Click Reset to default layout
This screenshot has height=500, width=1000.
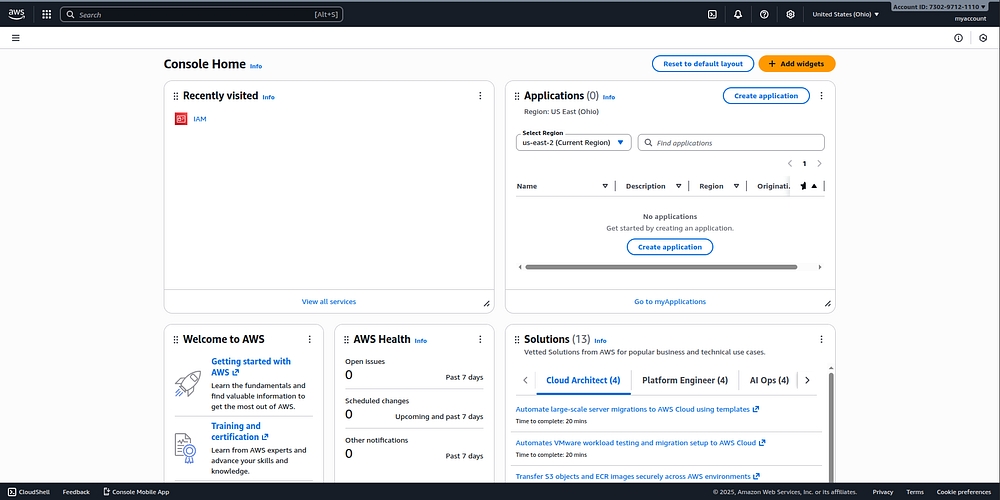tap(703, 64)
